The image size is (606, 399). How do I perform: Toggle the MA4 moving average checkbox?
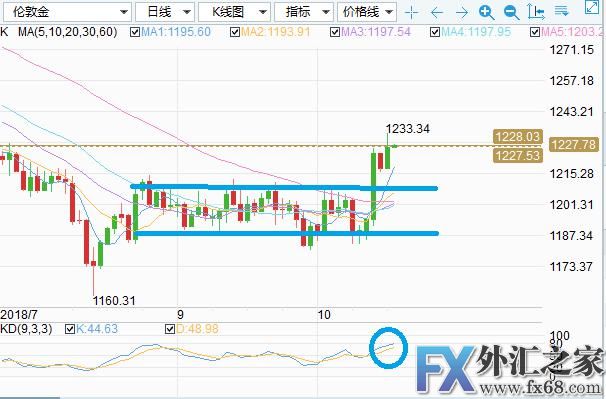[x=435, y=32]
